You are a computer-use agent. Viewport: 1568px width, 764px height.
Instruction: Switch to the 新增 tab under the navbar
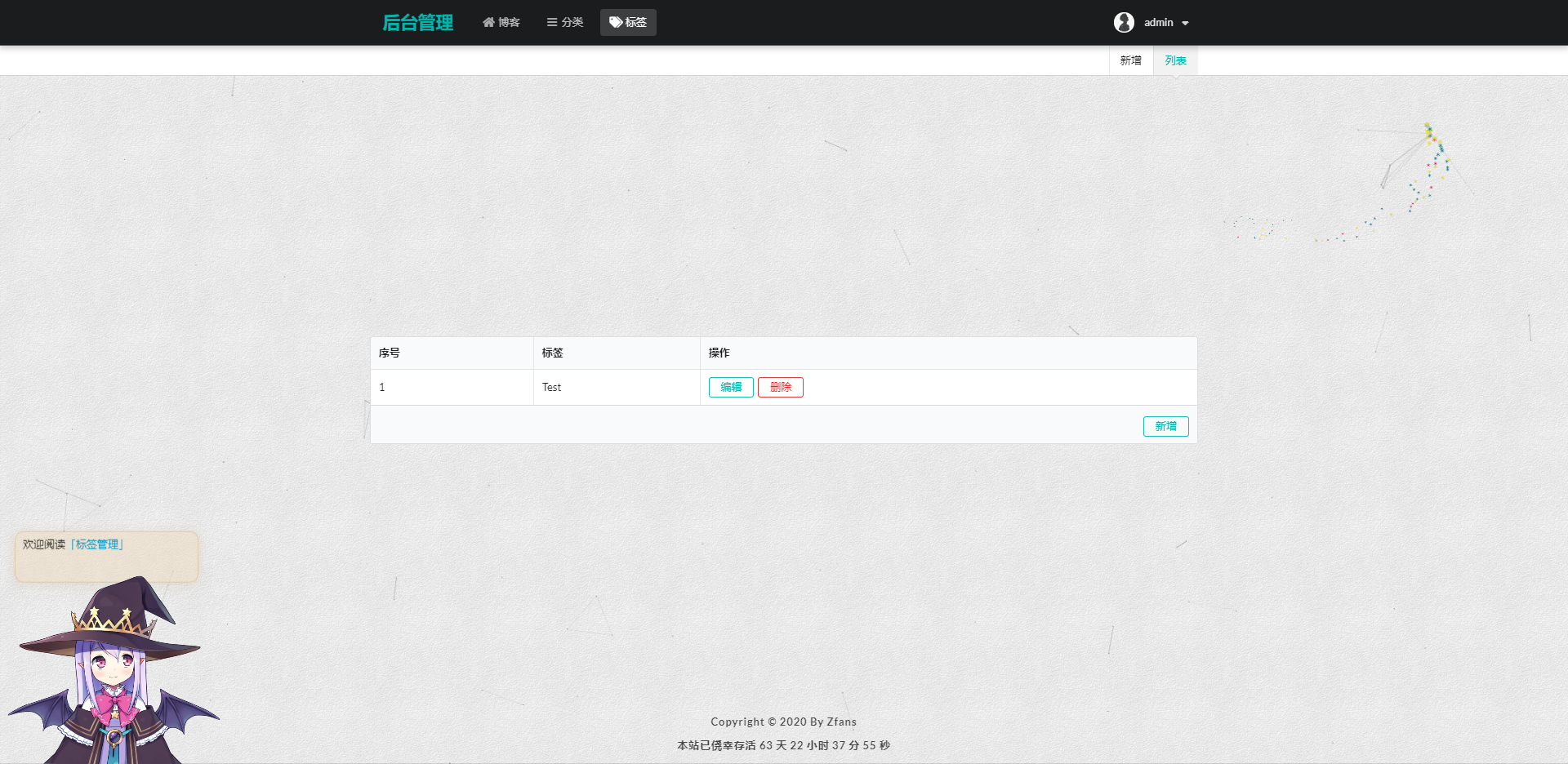pyautogui.click(x=1130, y=61)
